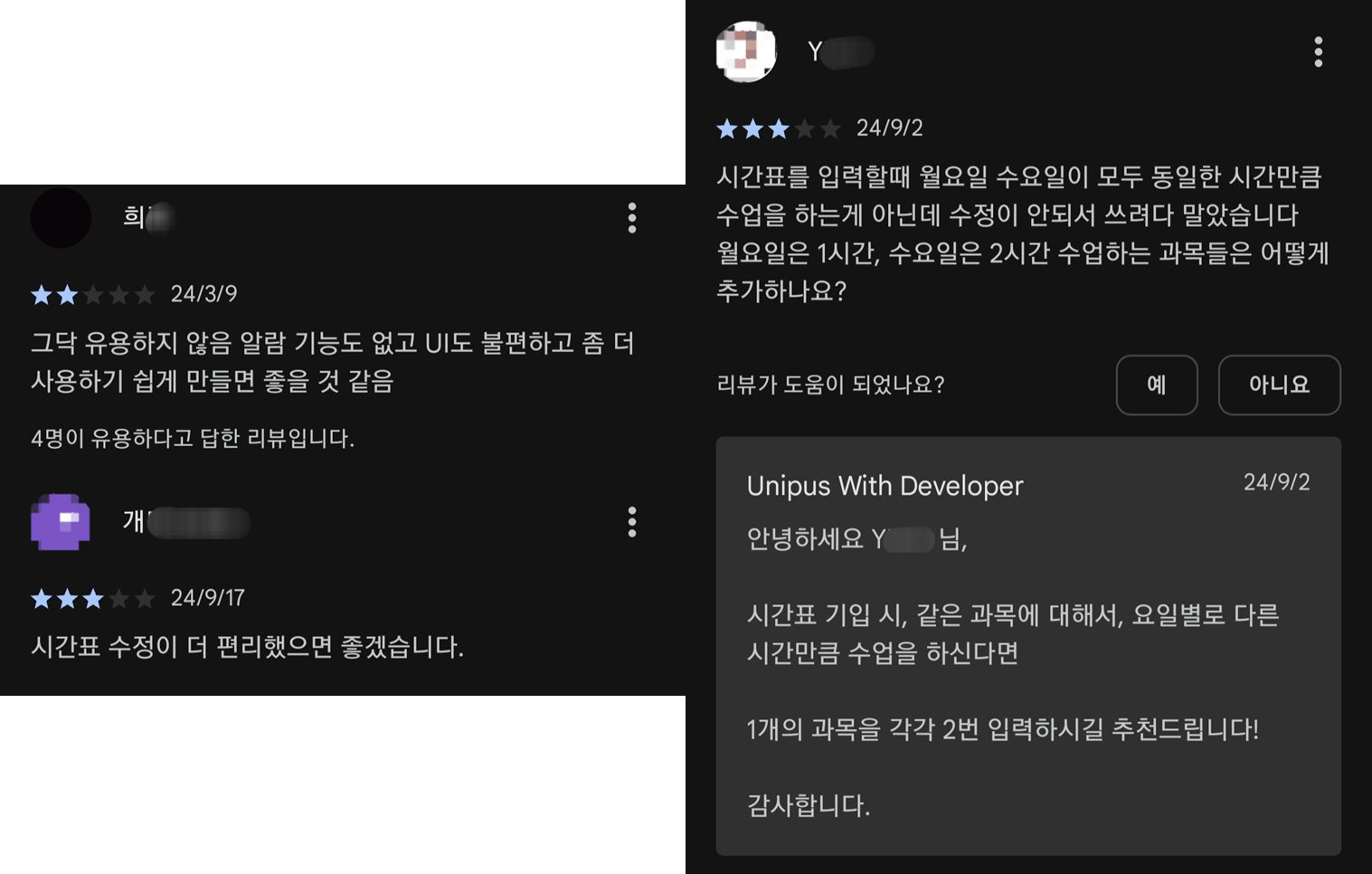Click the 아니요 not helpful button
The image size is (1372, 874).
[1279, 385]
